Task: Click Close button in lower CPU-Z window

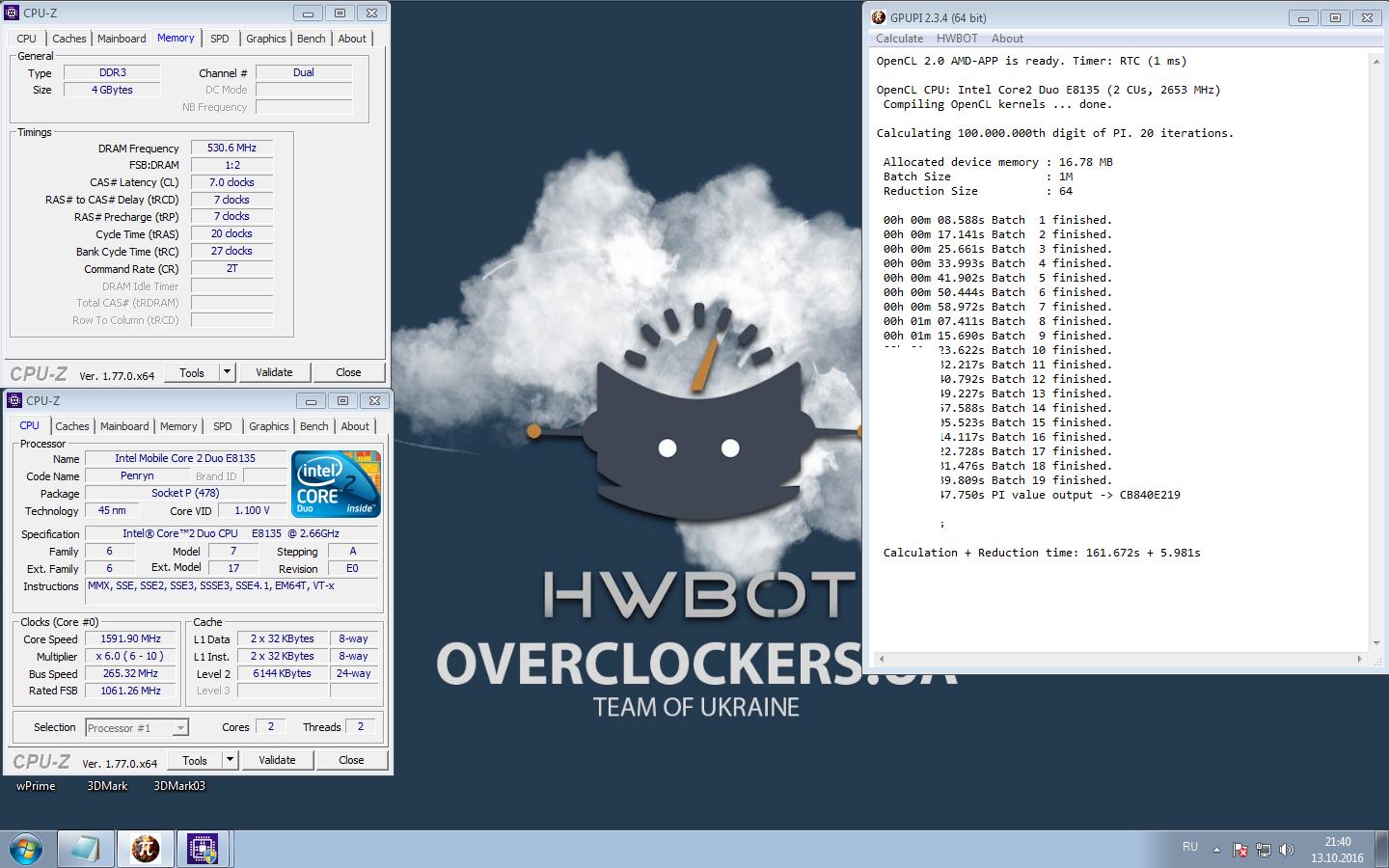Action: [351, 760]
